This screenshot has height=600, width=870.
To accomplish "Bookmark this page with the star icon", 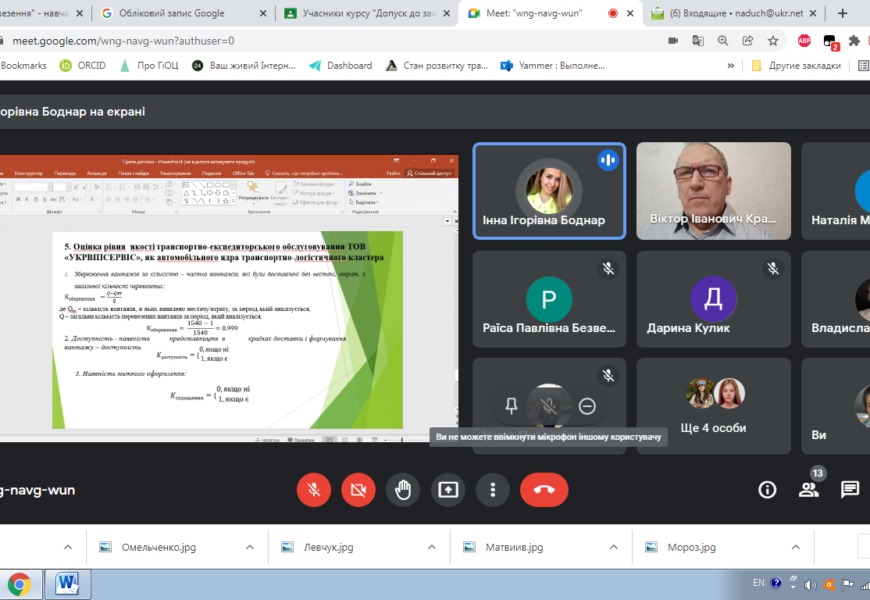I will click(773, 40).
